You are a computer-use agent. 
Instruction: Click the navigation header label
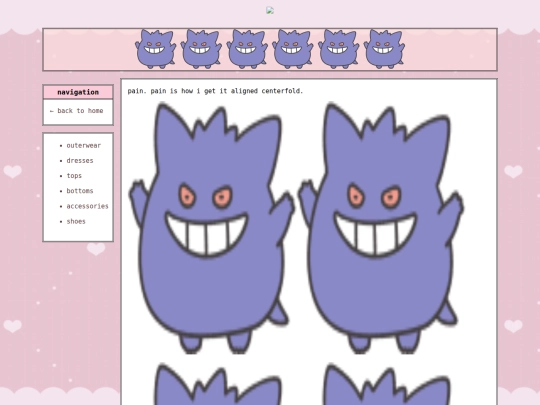(78, 92)
